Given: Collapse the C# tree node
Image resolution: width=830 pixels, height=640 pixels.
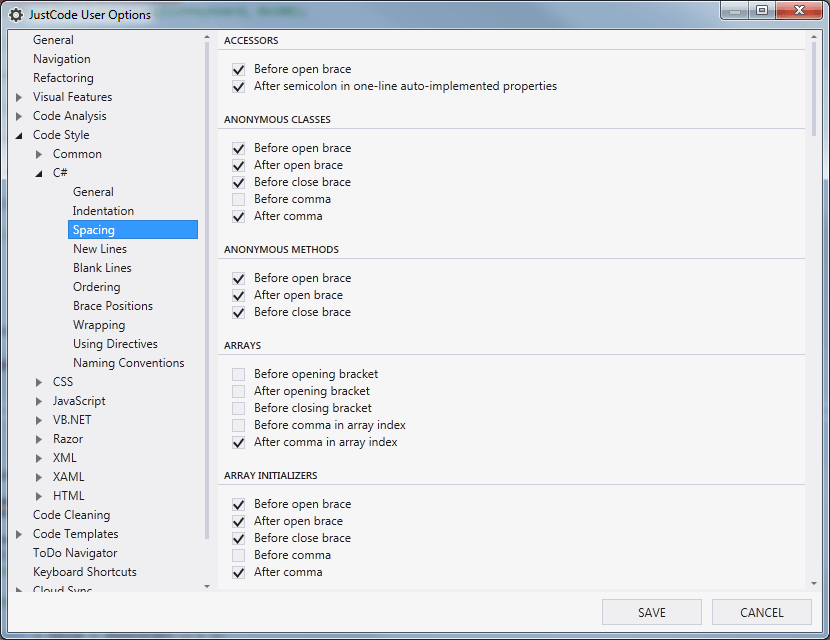Looking at the screenshot, I should pos(39,173).
